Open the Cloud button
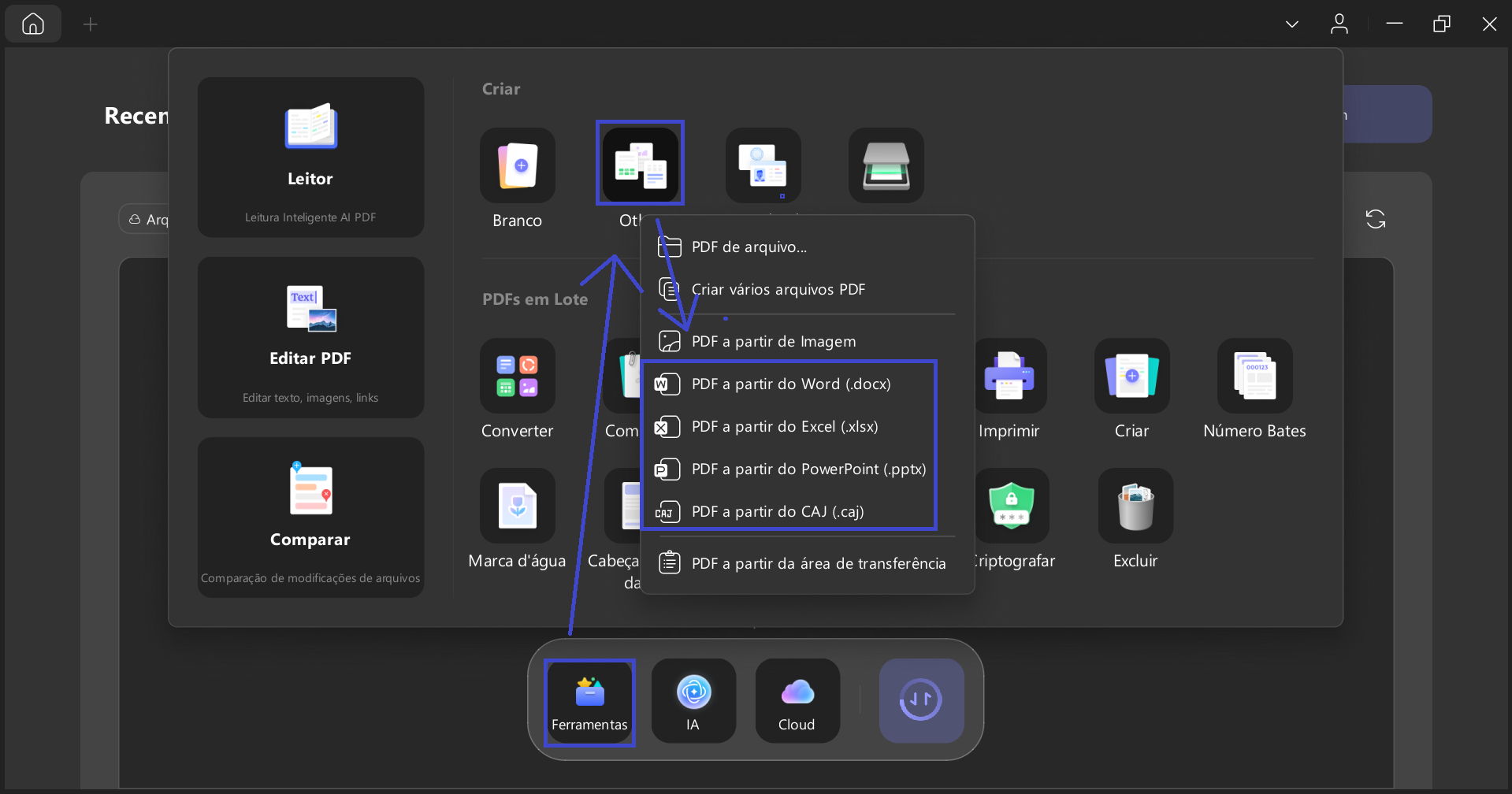 coord(797,700)
